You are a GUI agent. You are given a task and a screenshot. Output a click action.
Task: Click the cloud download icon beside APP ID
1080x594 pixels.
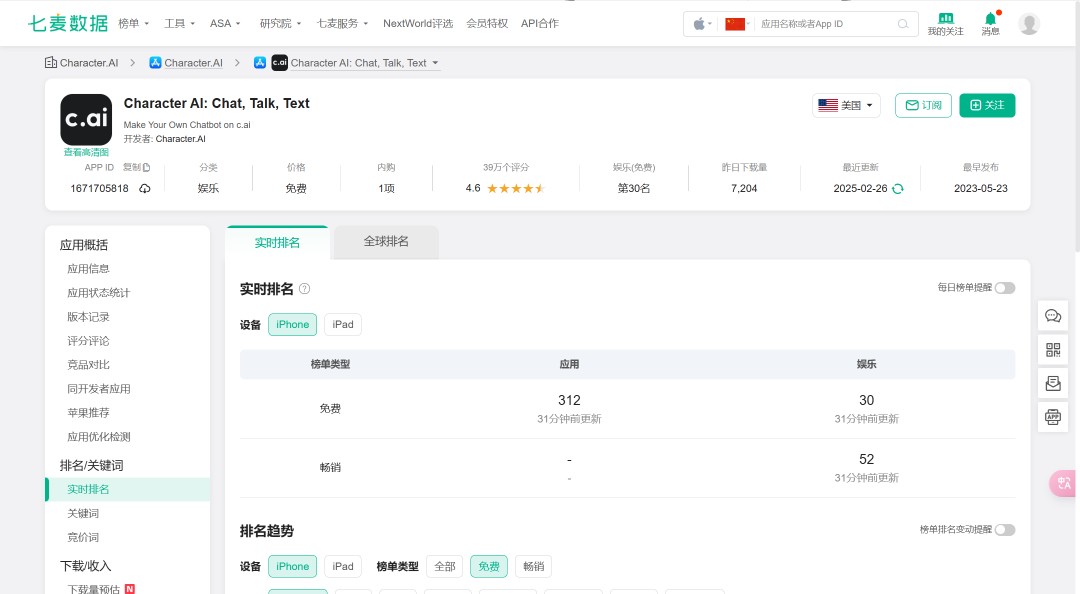(145, 189)
